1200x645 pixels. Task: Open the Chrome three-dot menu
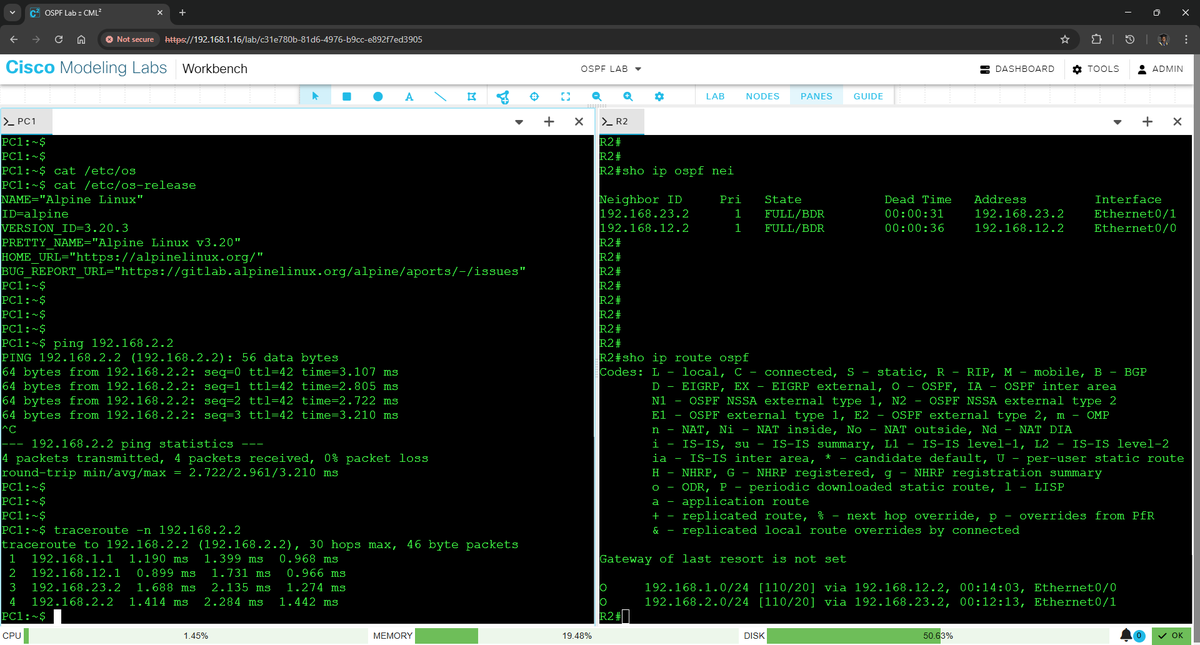pyautogui.click(x=1184, y=39)
